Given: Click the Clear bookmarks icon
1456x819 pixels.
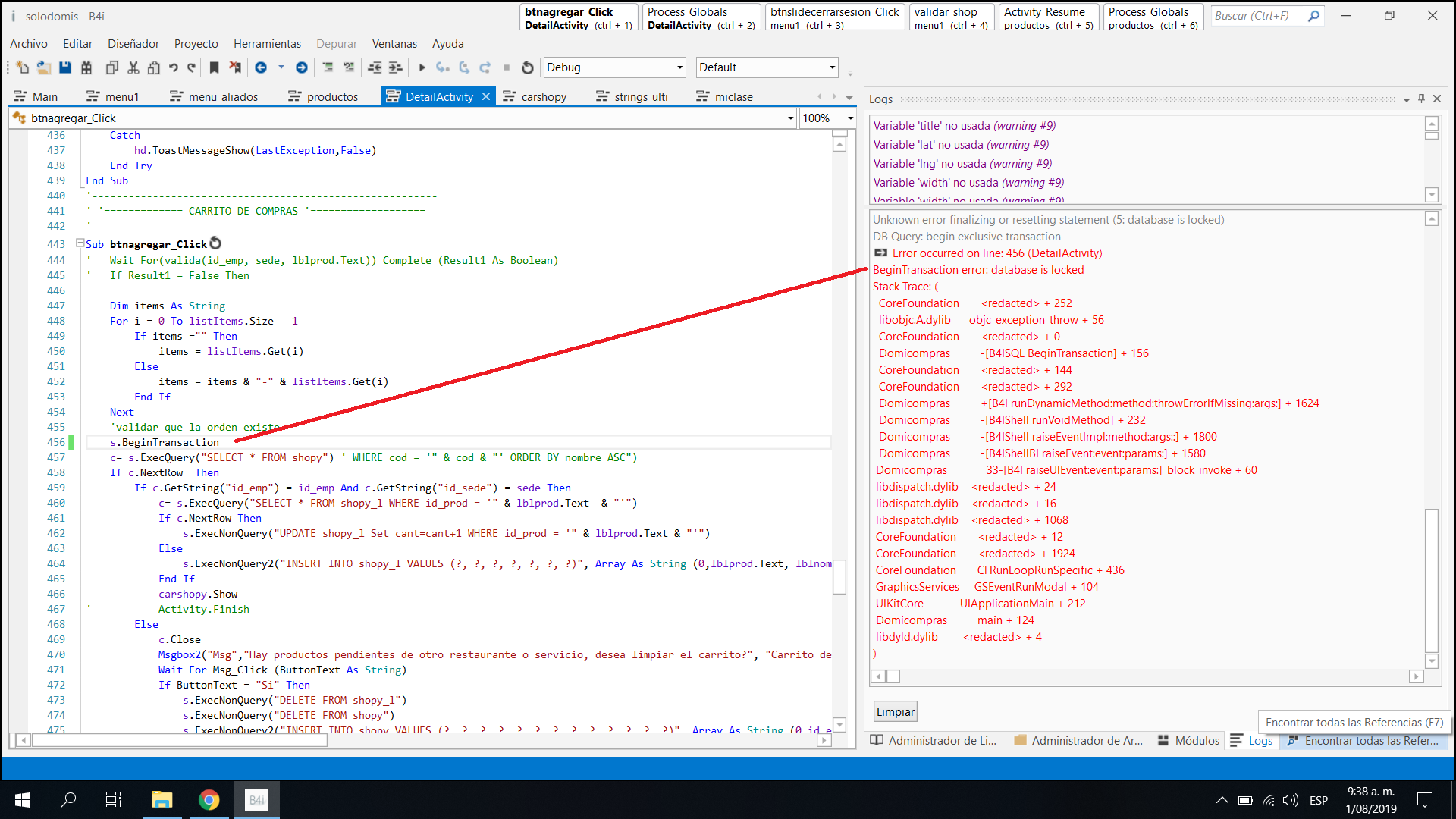Looking at the screenshot, I should [235, 67].
